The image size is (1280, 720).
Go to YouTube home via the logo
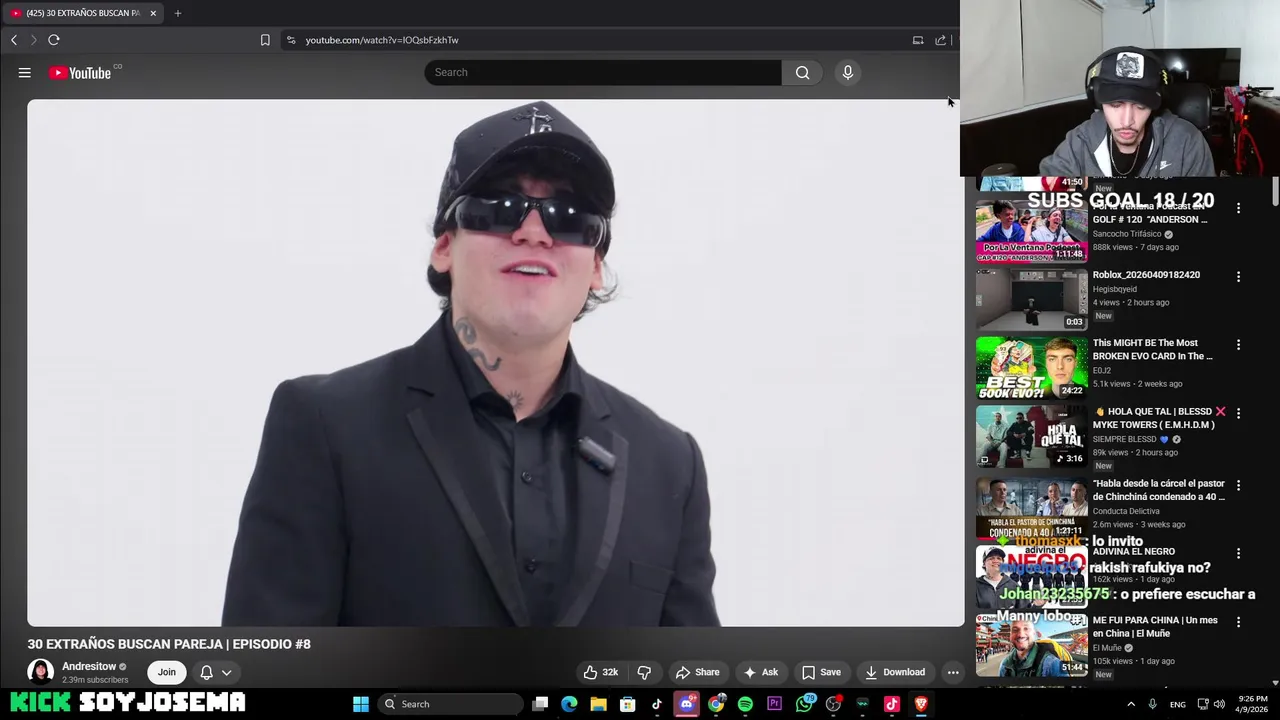(x=79, y=73)
